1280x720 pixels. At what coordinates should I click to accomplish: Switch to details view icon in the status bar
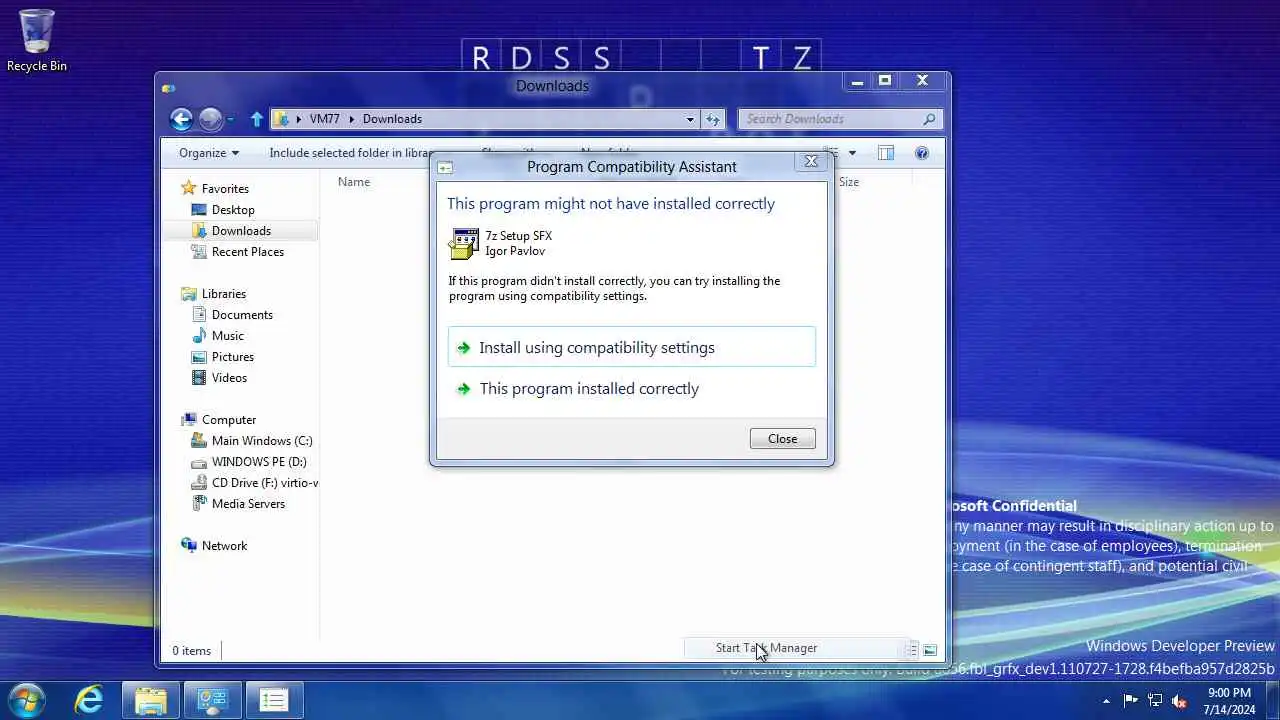click(911, 650)
